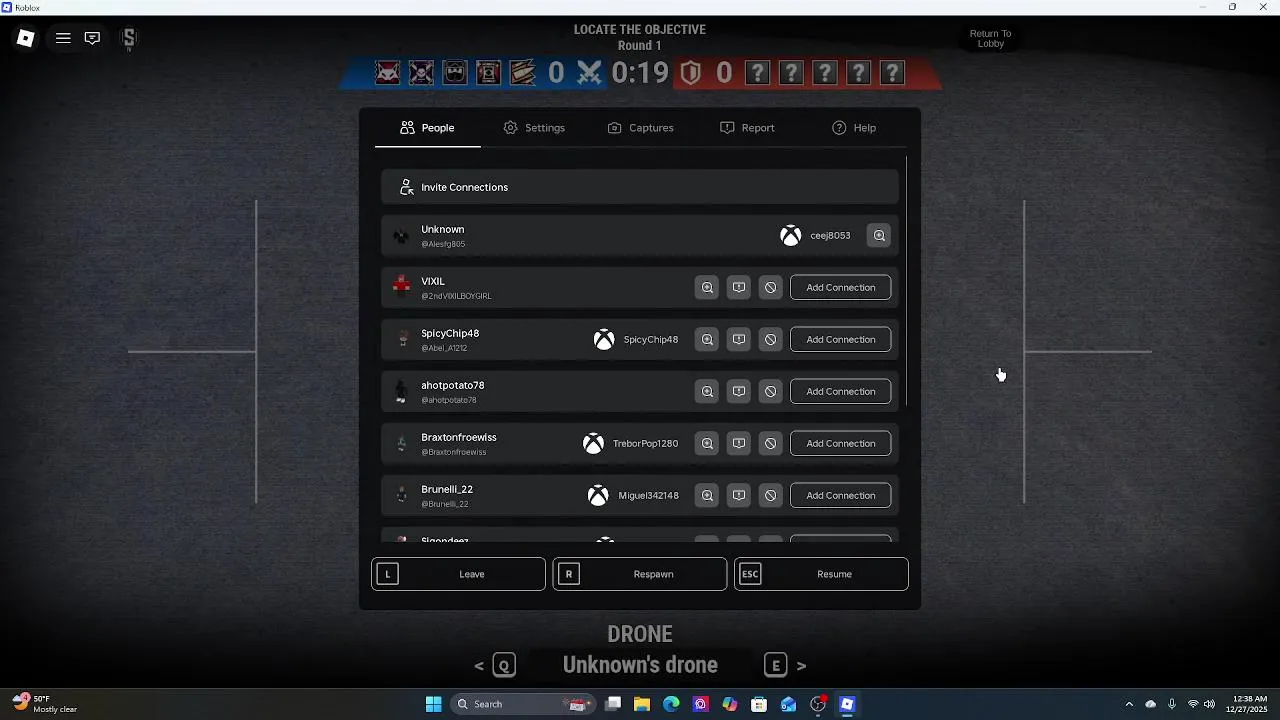The height and width of the screenshot is (720, 1280).
Task: Click the Respawn button
Action: pyautogui.click(x=640, y=574)
